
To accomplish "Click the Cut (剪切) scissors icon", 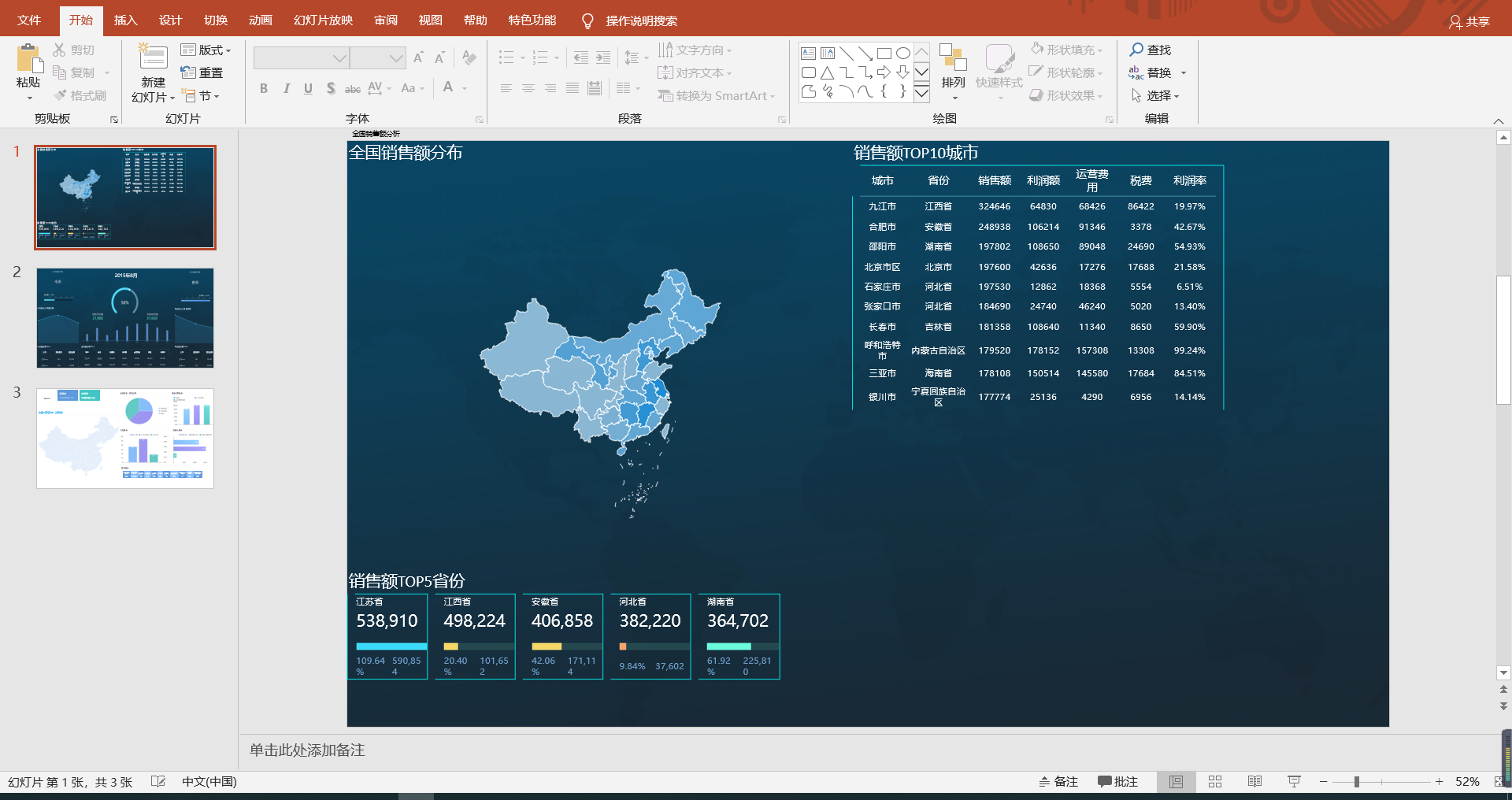I will tap(59, 50).
